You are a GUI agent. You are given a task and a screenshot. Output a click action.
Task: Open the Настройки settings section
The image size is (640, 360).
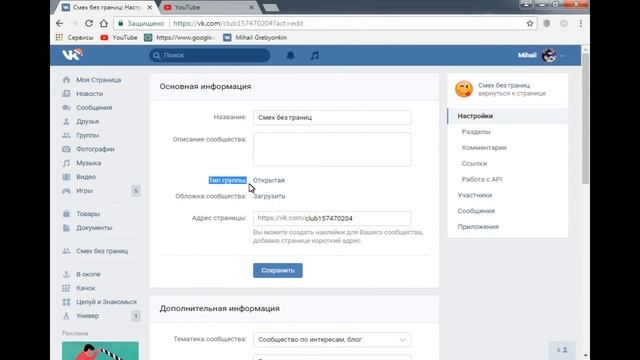coord(508,116)
